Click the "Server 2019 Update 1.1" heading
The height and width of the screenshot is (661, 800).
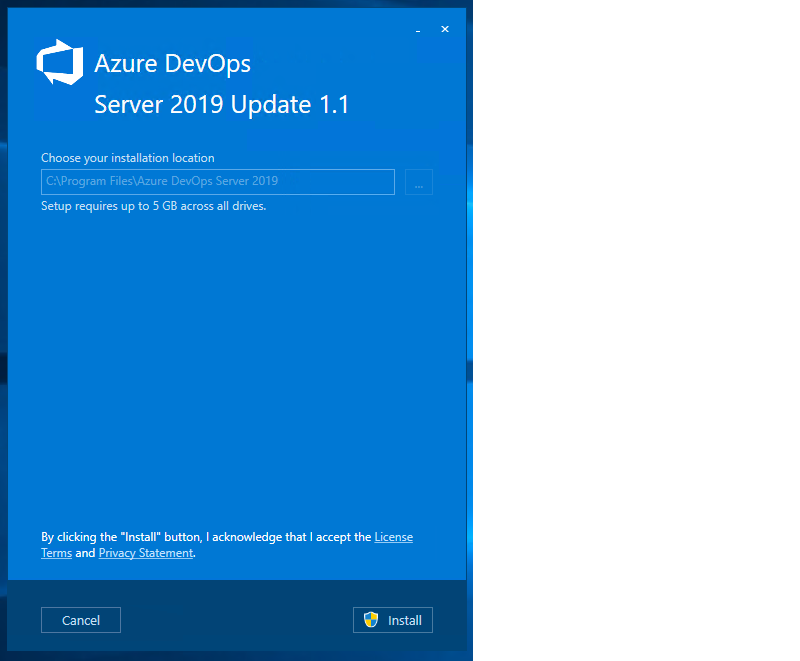221,105
